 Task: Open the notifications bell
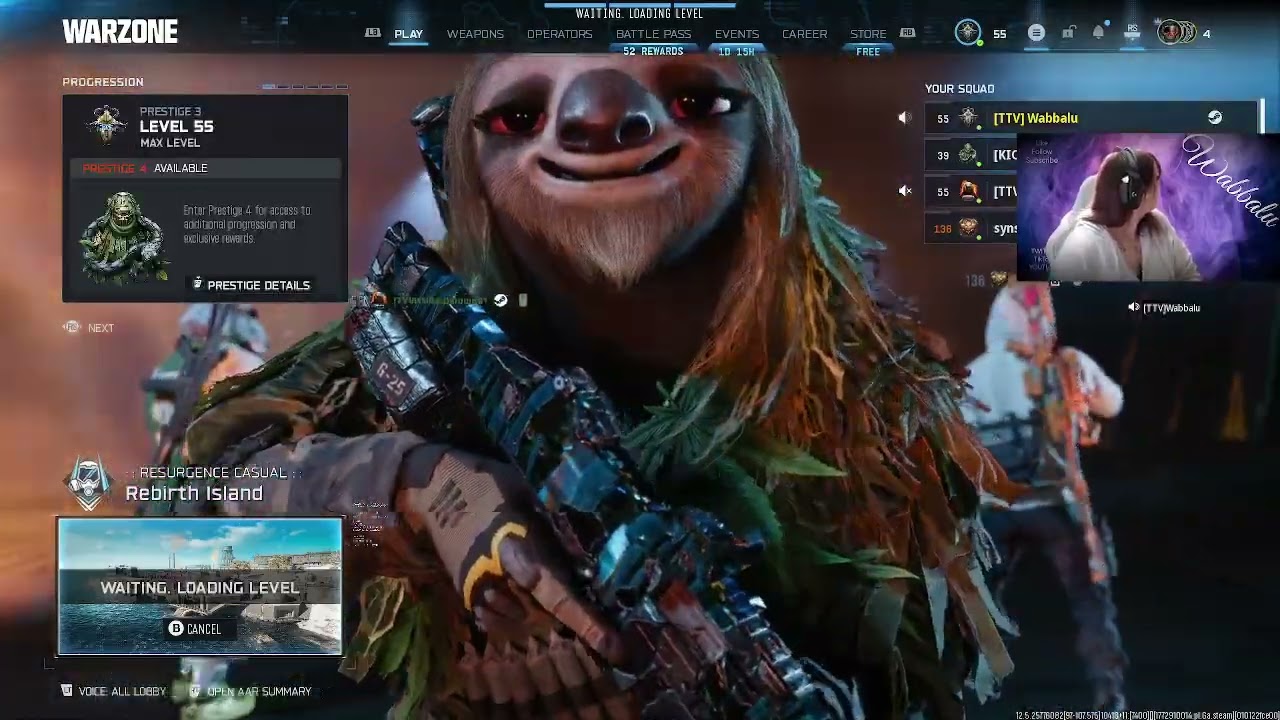(1099, 33)
